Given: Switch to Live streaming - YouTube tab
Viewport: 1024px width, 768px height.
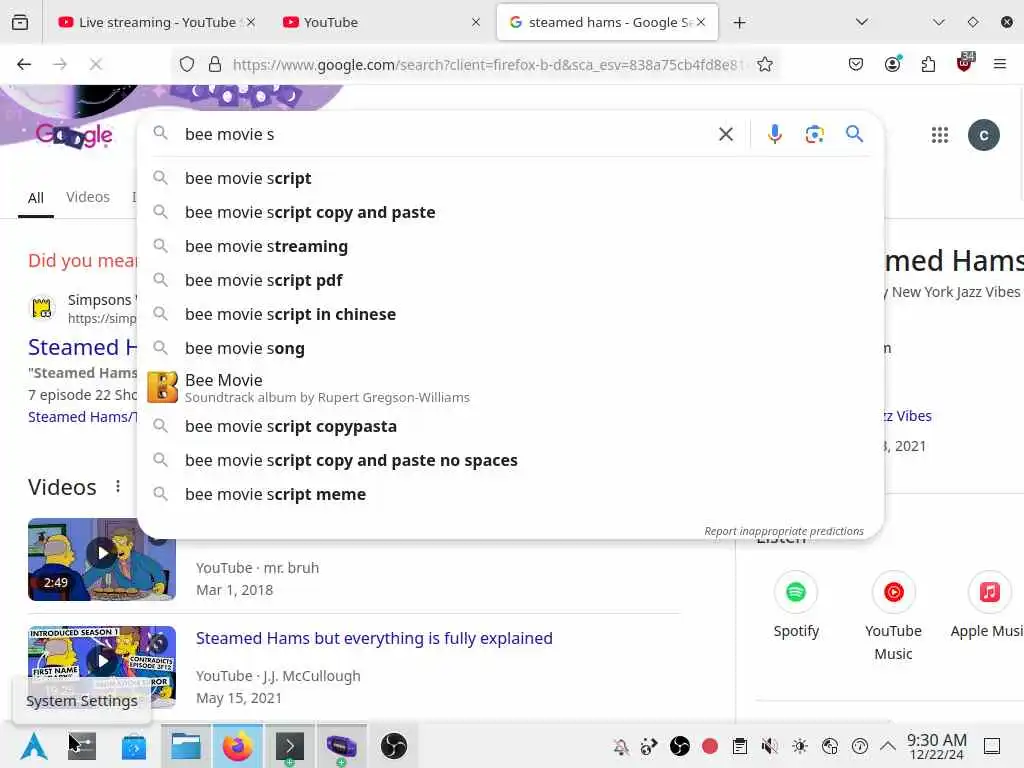Looking at the screenshot, I should click(157, 22).
